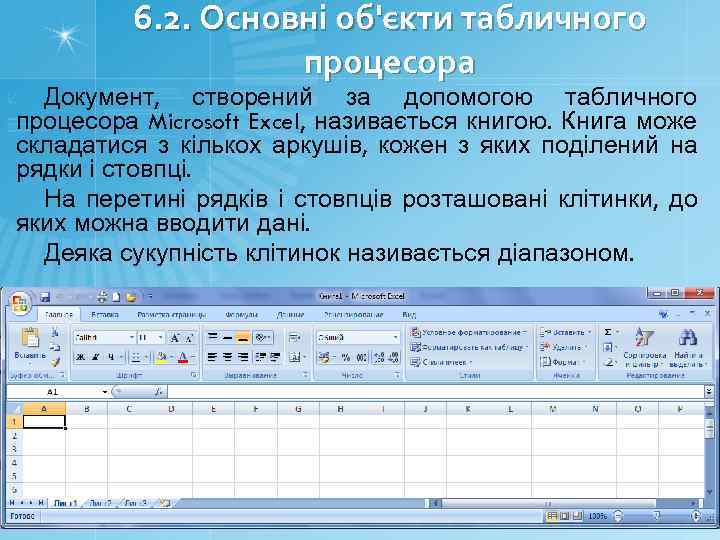Image resolution: width=720 pixels, height=540 pixels.
Task: Click the Cut scissors icon
Action: 55,332
